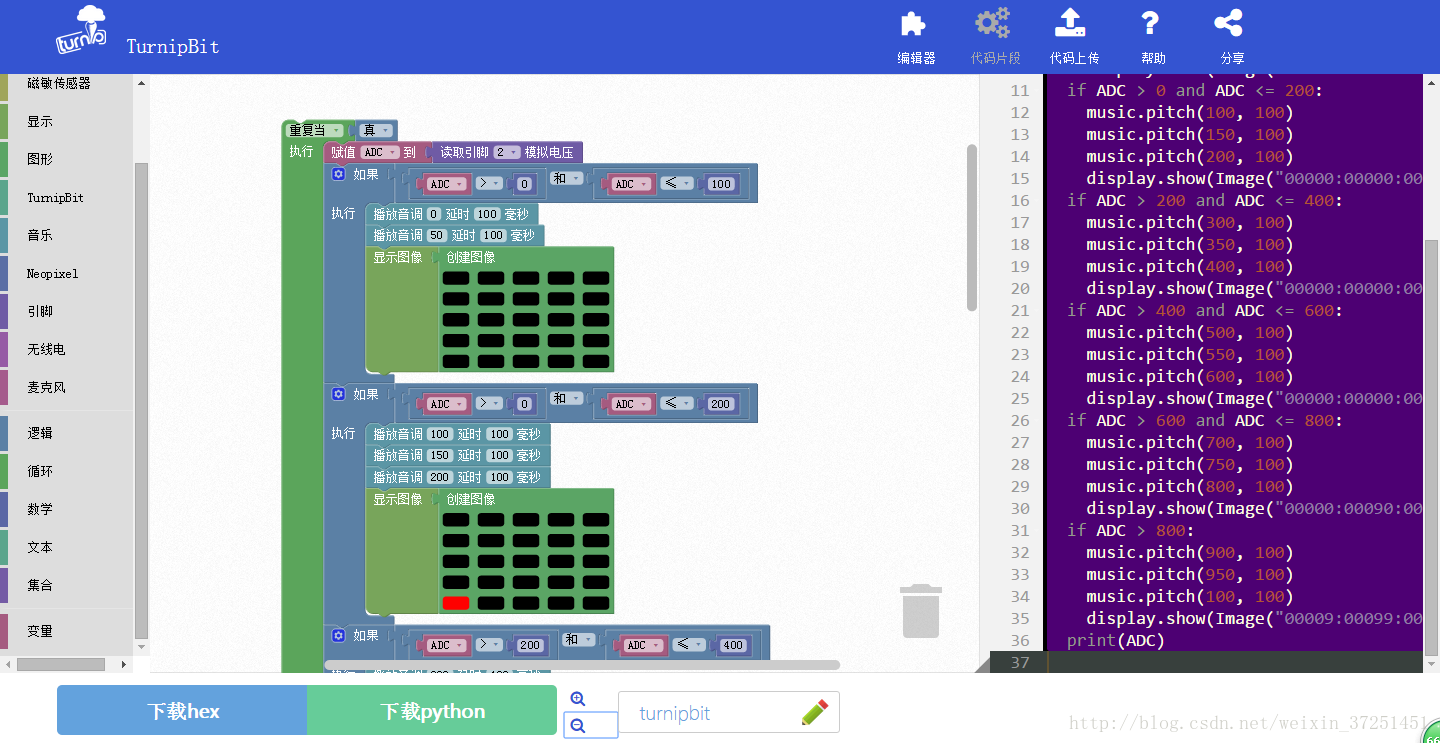Toggle bottom-right LED cell of the second image grid
1440x743 pixels.
pos(596,603)
